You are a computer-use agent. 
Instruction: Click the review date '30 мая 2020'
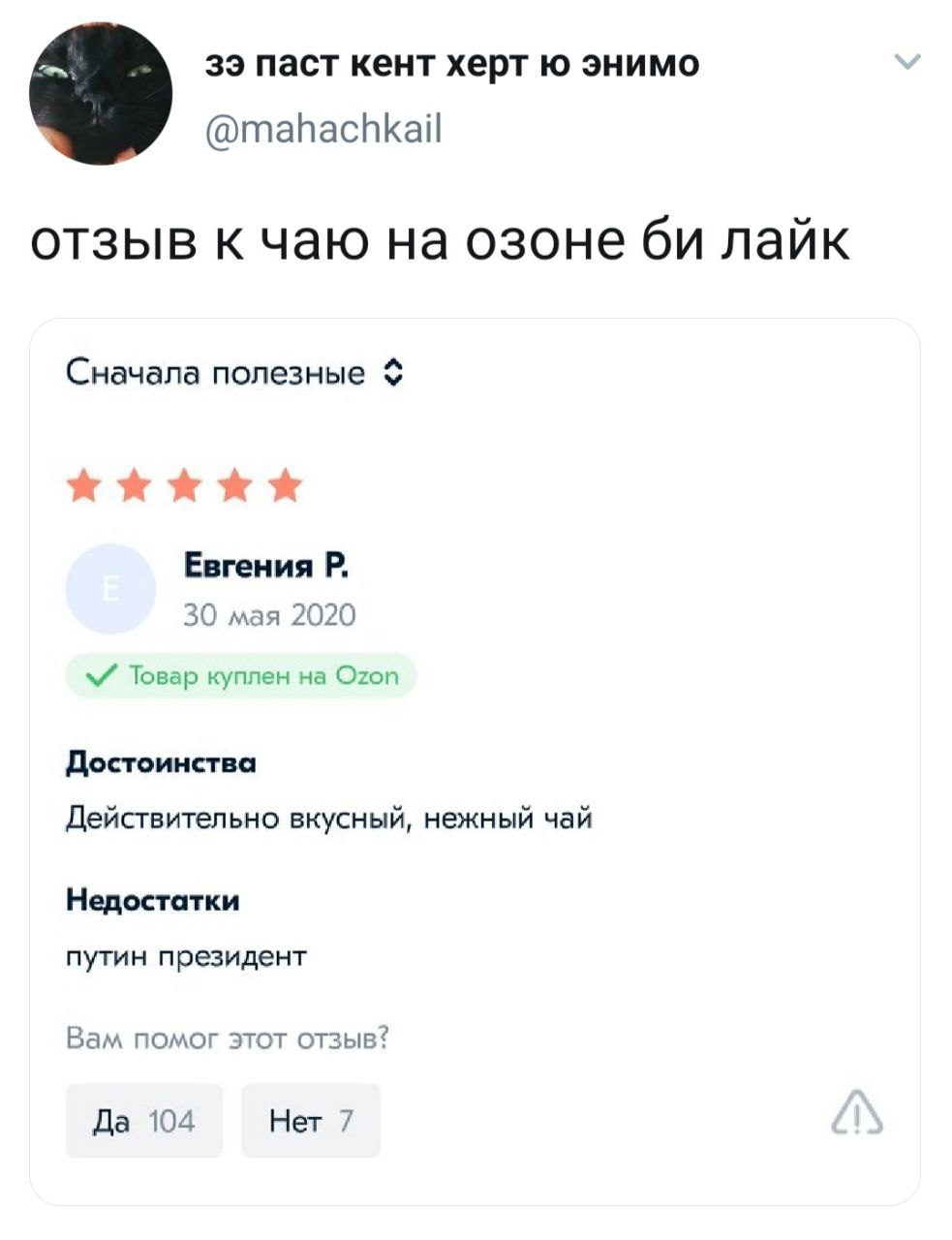point(268,611)
